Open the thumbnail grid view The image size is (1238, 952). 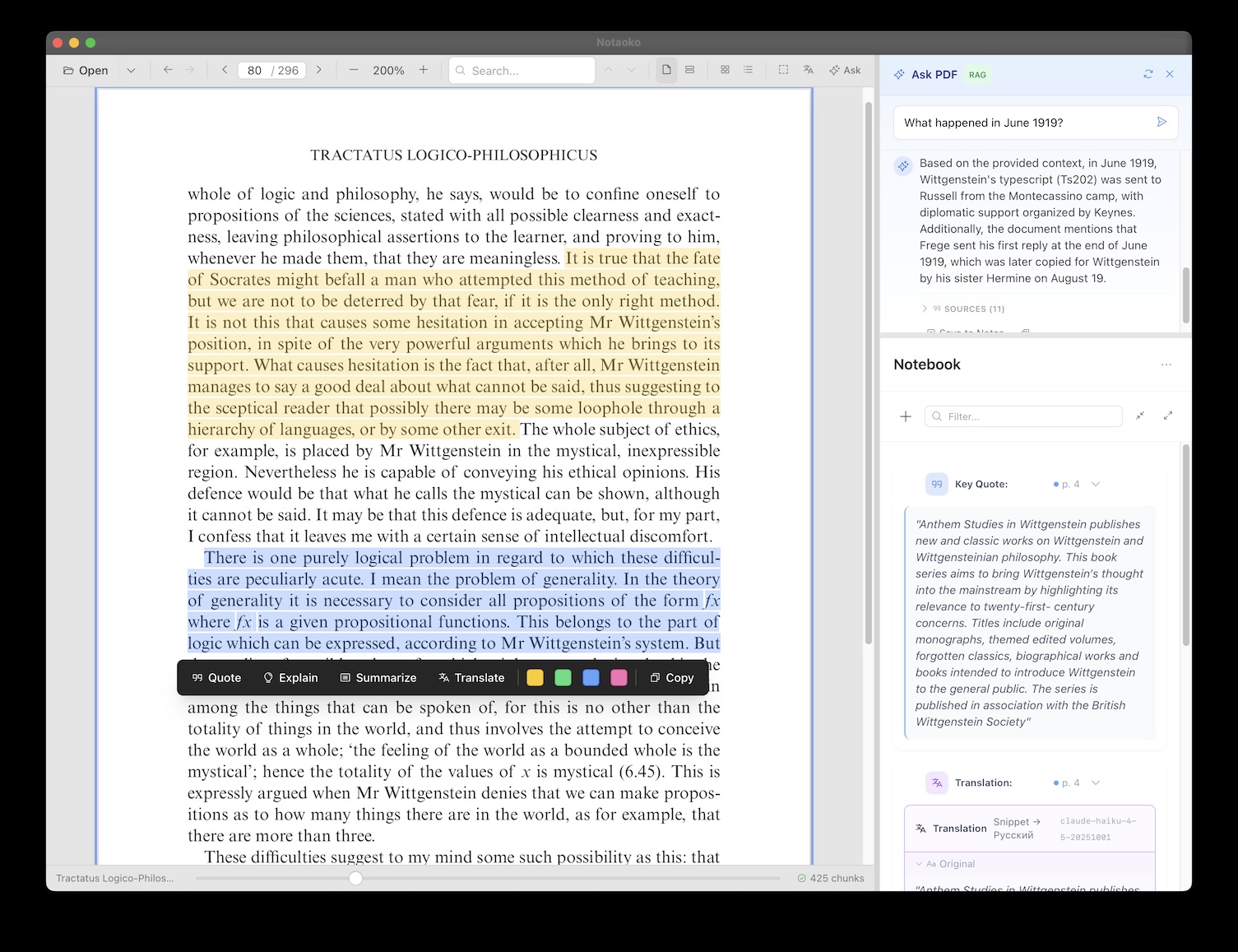(725, 70)
